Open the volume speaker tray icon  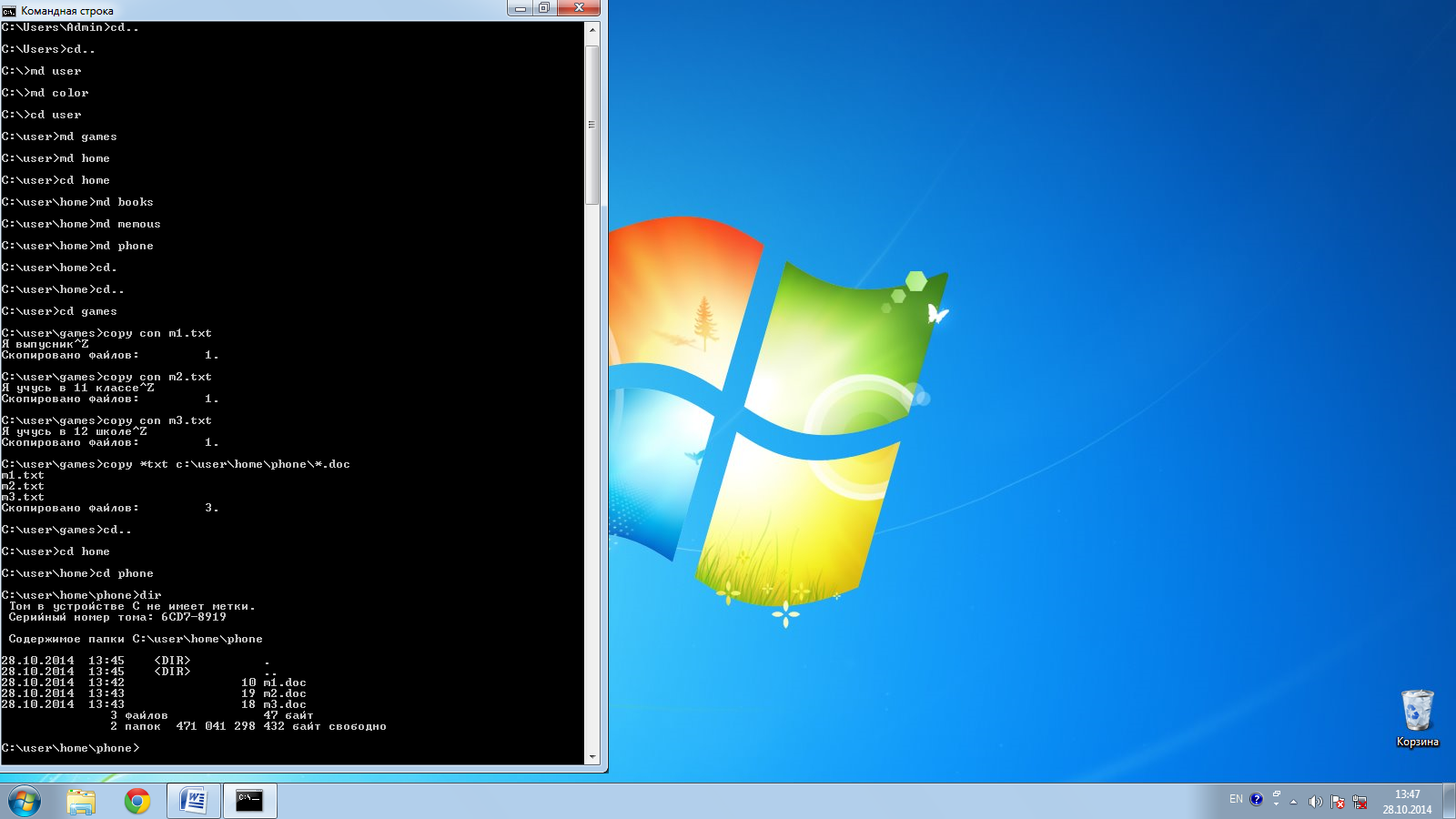[x=1315, y=802]
